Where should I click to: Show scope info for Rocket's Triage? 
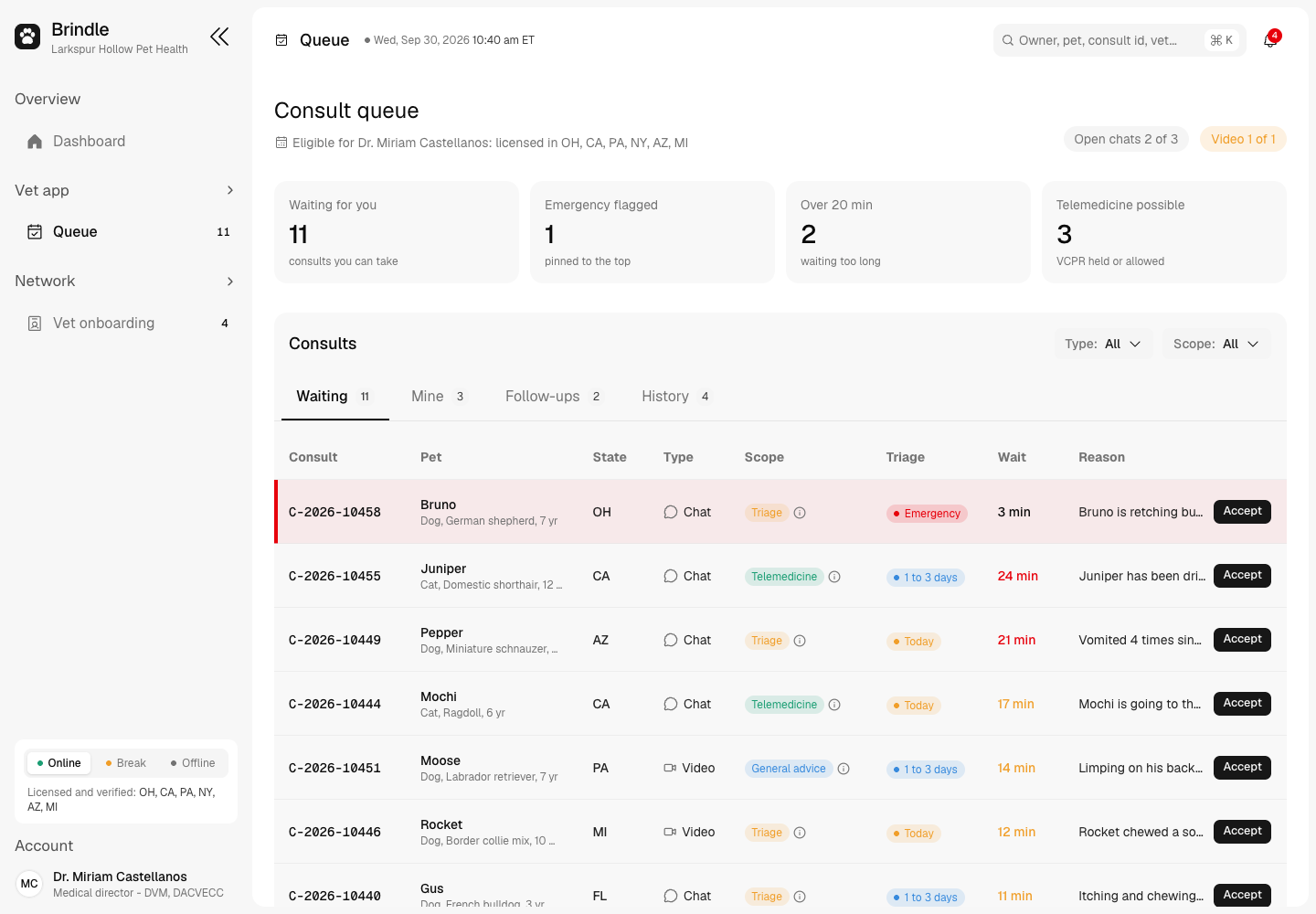click(x=800, y=833)
